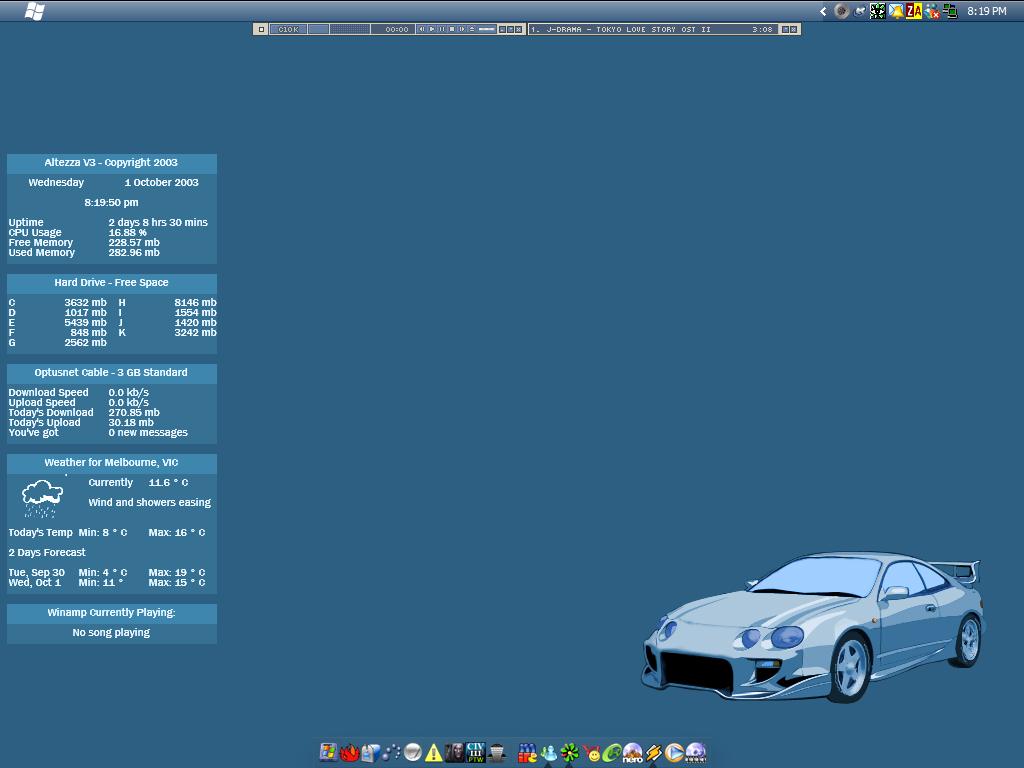Click the Winamp system menu box
1024x768 pixels.
(x=261, y=30)
